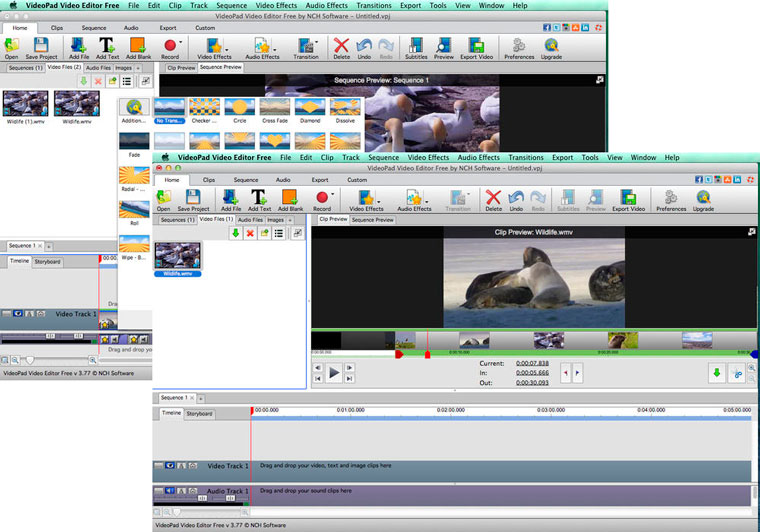The height and width of the screenshot is (532, 760).
Task: Toggle the lock icon on Video Track 1
Action: (x=182, y=466)
